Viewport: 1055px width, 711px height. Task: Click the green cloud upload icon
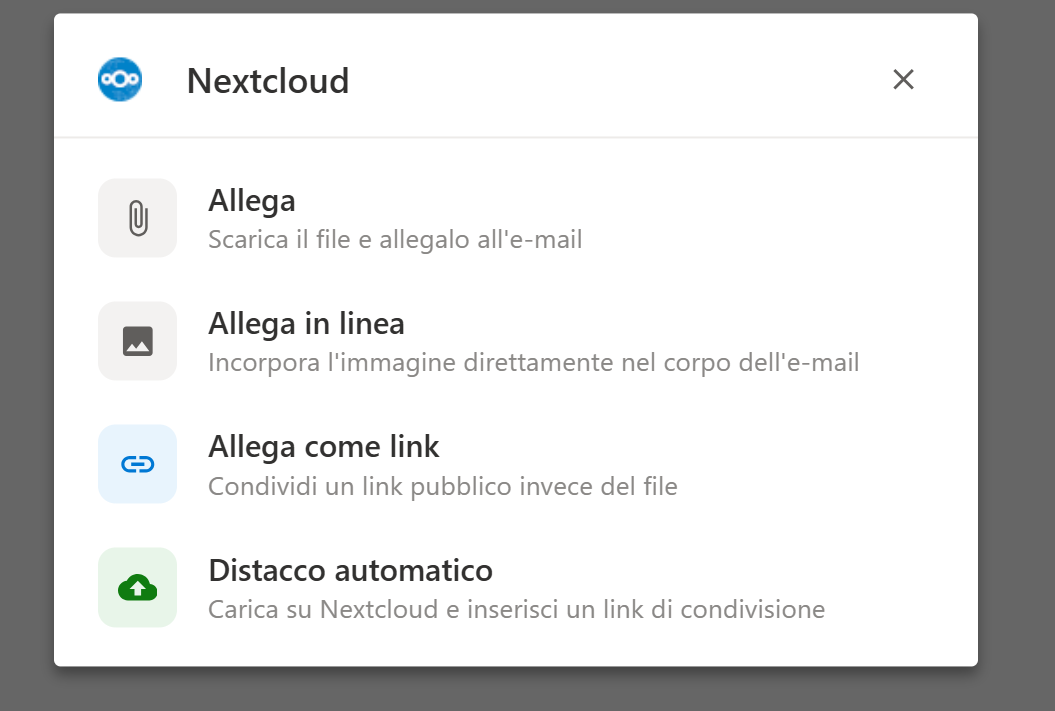point(138,588)
